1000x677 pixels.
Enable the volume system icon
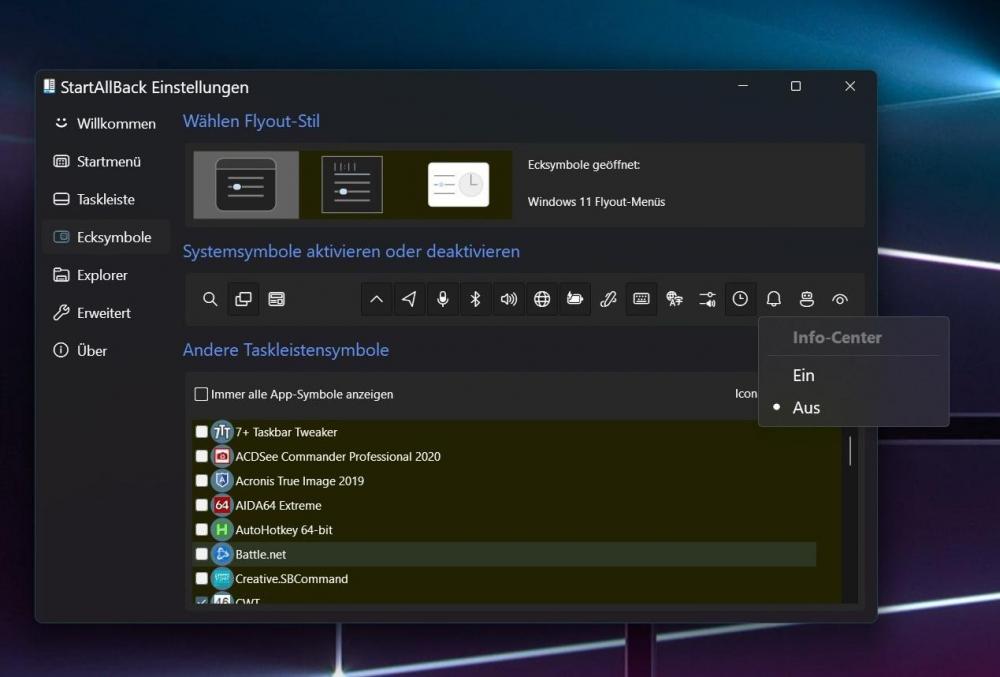(x=508, y=298)
